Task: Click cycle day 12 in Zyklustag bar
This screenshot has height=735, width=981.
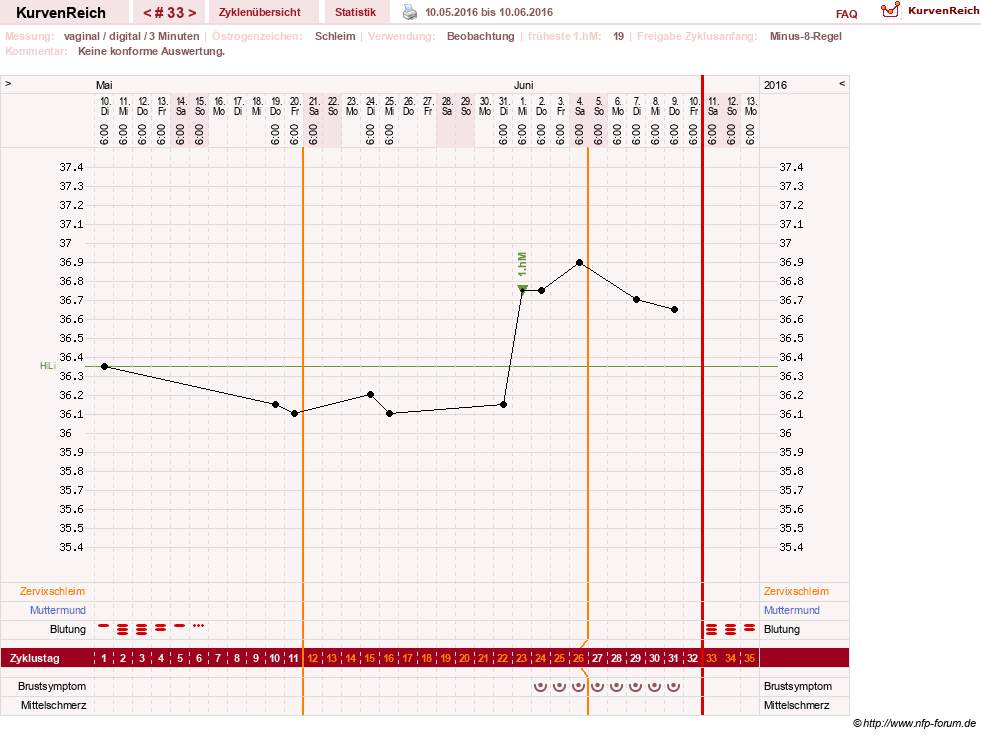Action: tap(312, 658)
